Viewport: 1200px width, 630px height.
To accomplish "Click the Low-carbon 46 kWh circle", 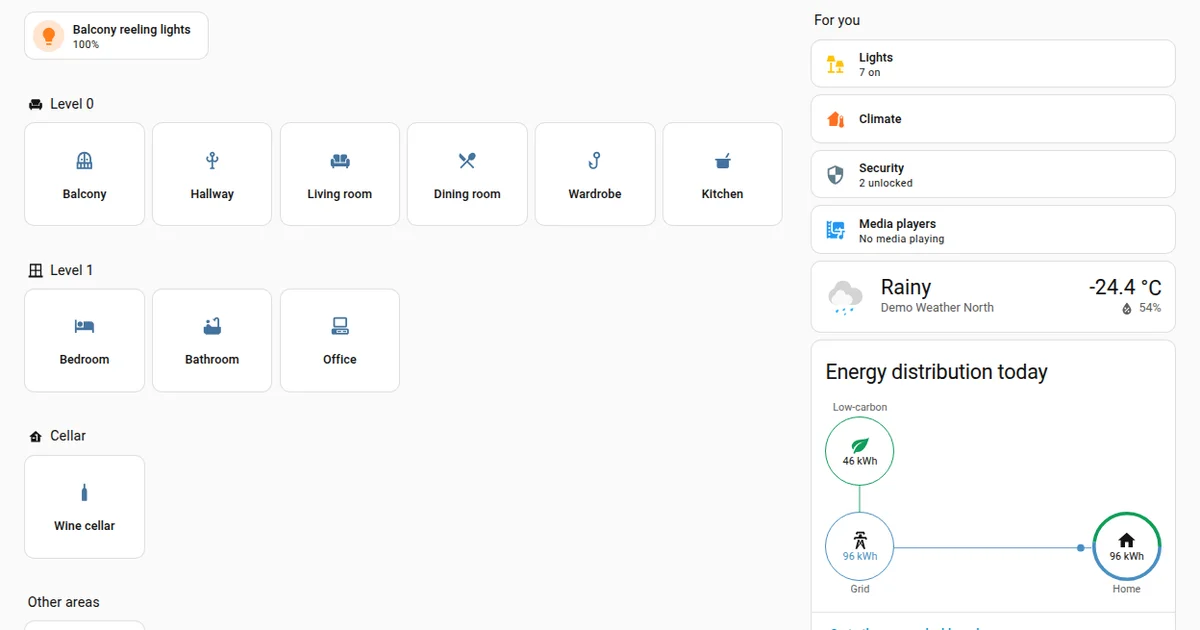I will coord(859,451).
